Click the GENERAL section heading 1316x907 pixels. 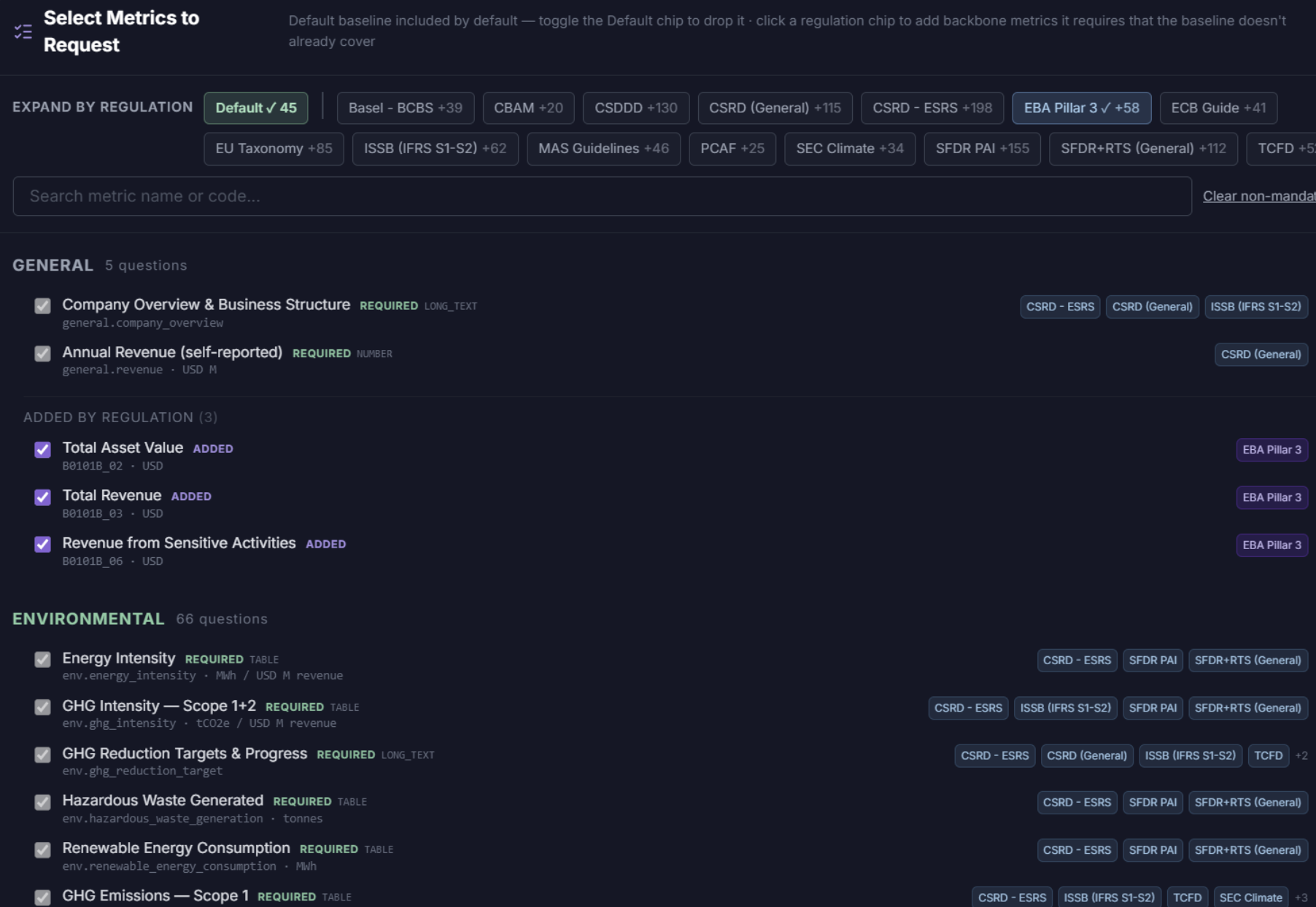53,265
